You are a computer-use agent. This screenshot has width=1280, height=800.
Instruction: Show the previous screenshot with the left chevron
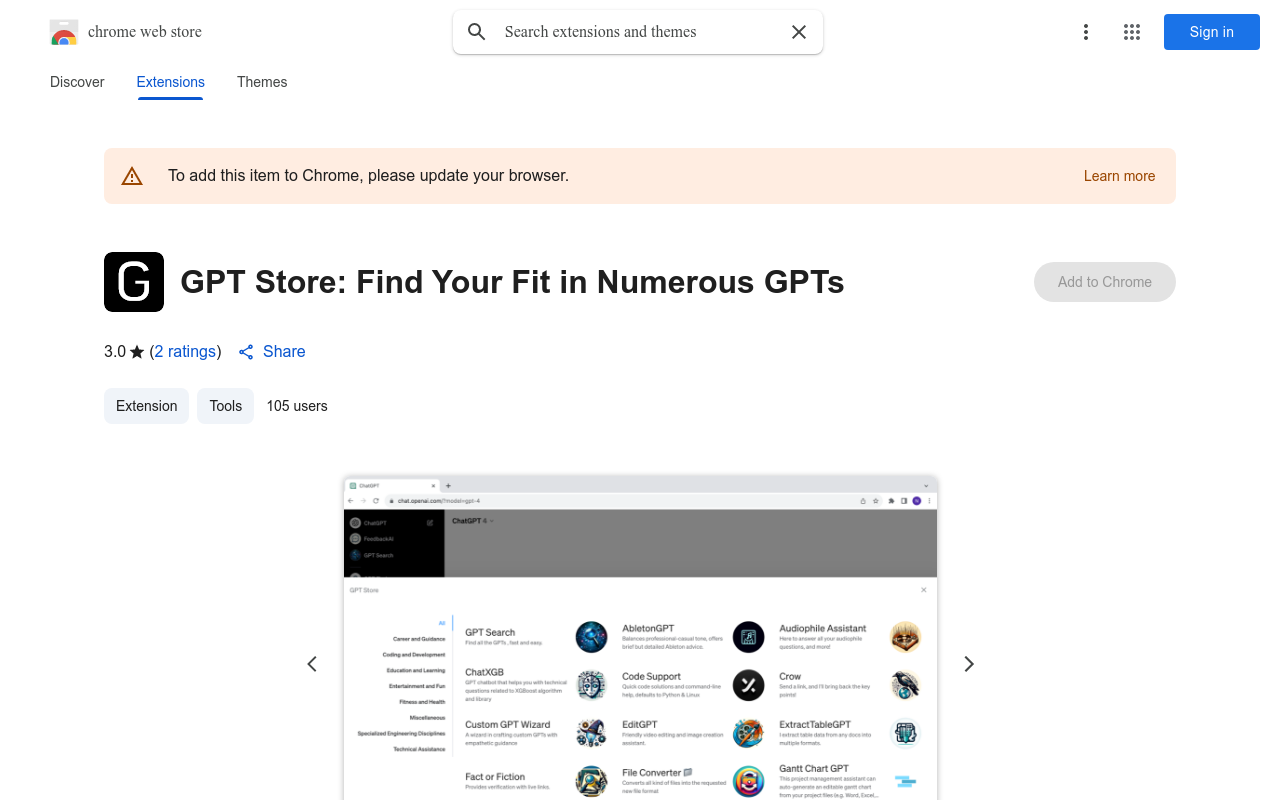coord(311,663)
